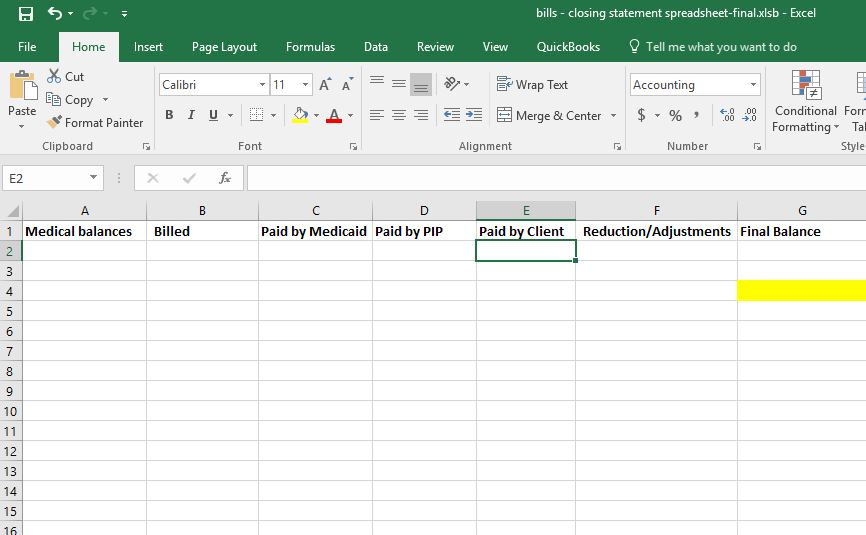Activate the Format Painter
866x535 pixels.
click(x=95, y=123)
